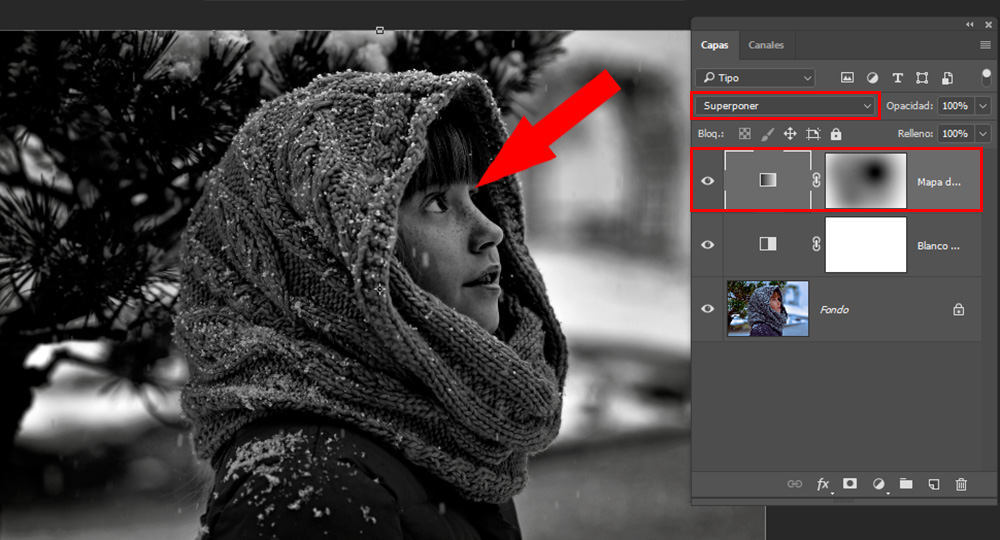Hide the Fondo layer
The width and height of the screenshot is (1000, 540).
(707, 309)
